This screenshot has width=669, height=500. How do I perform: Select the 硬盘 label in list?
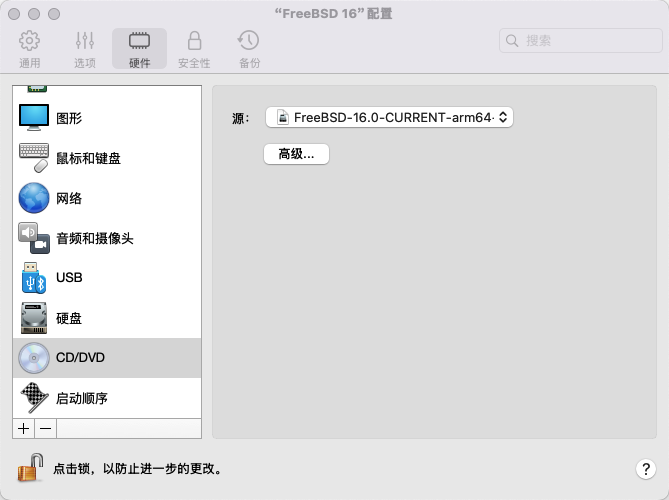coord(69,318)
